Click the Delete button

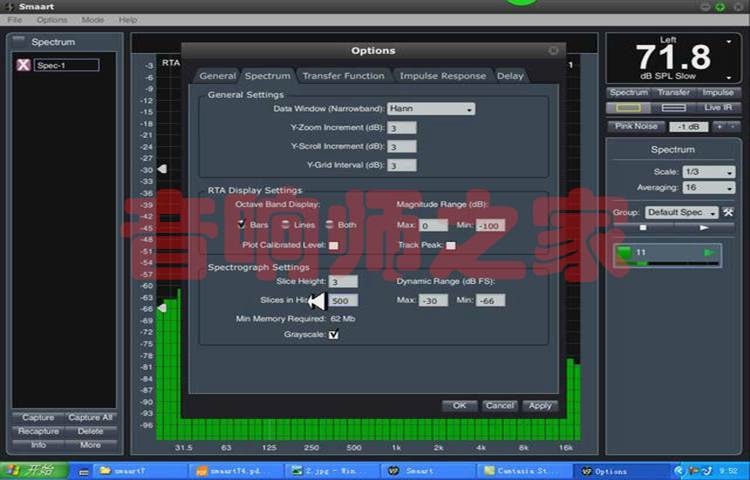[90, 431]
